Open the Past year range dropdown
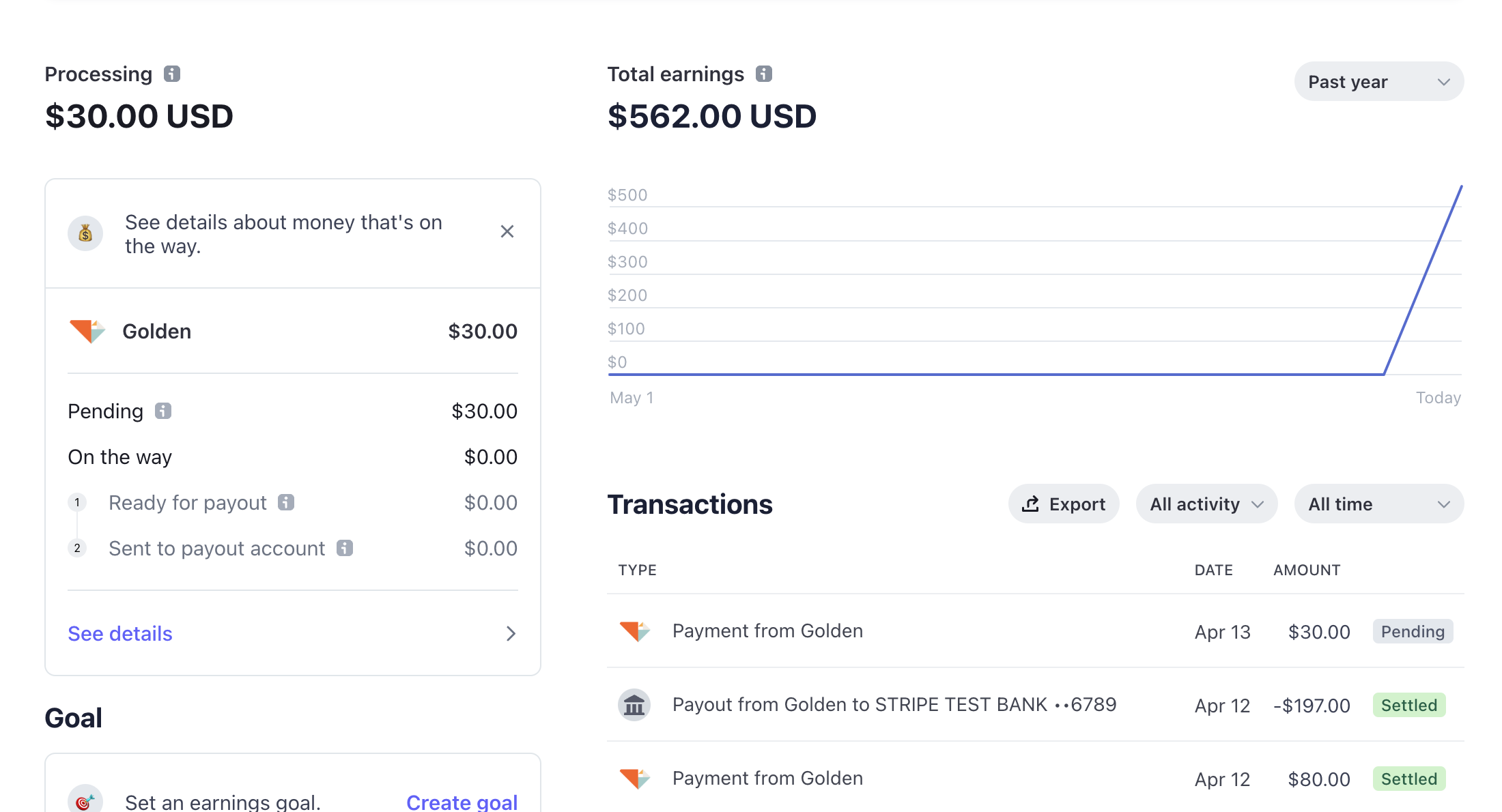The width and height of the screenshot is (1502, 812). pyautogui.click(x=1378, y=82)
